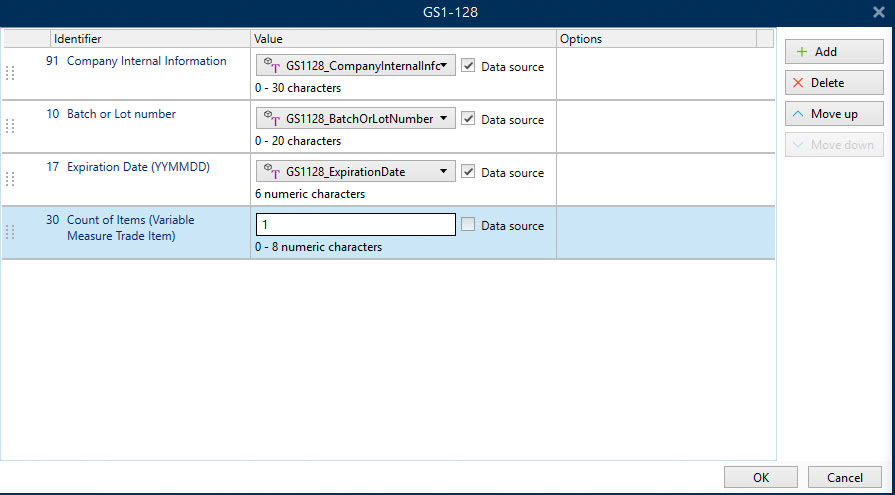Viewport: 895px width, 495px height.
Task: Uncheck Data source for Batch or Lot number
Action: pos(468,119)
